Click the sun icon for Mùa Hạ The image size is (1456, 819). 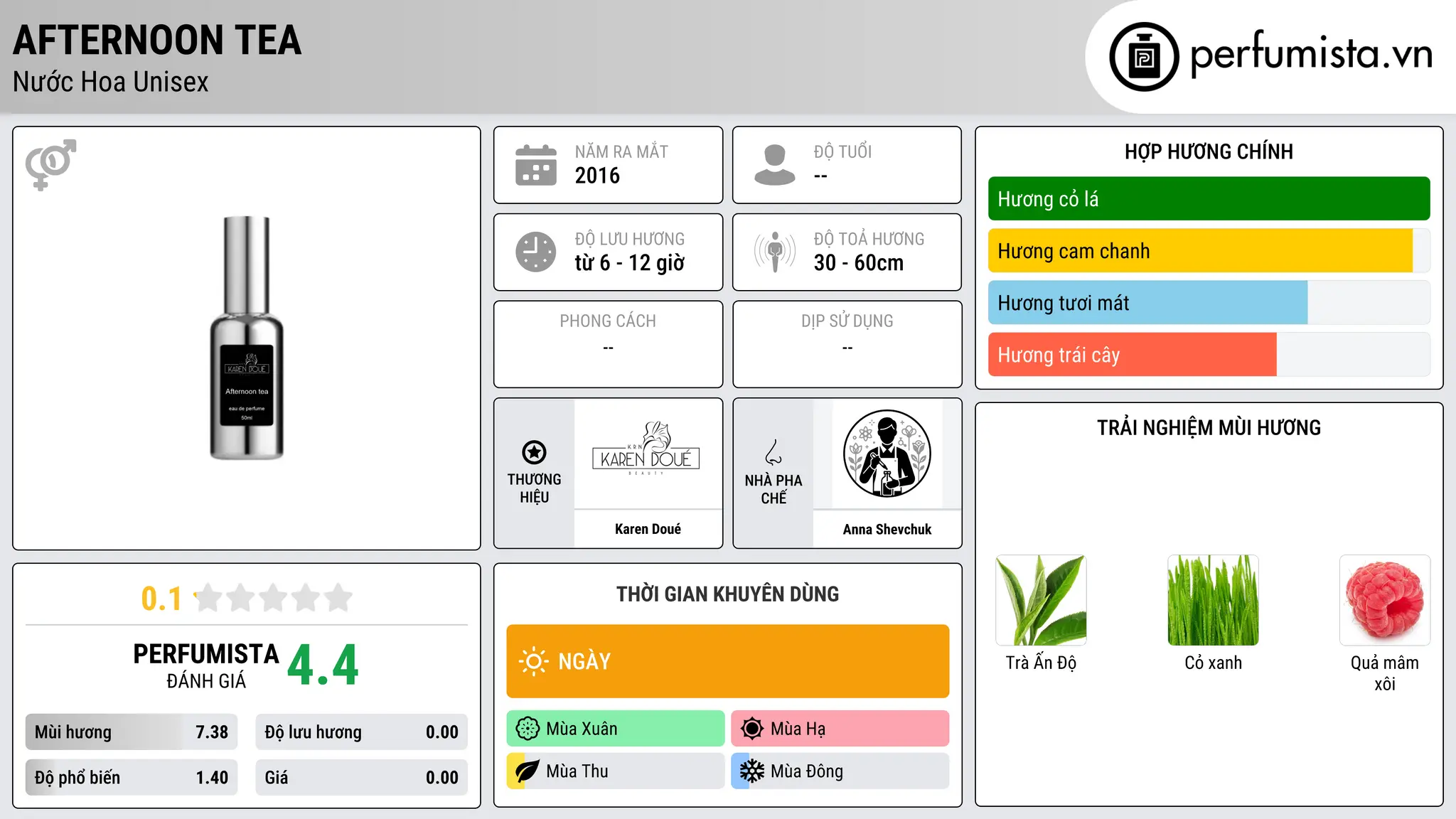coord(752,729)
